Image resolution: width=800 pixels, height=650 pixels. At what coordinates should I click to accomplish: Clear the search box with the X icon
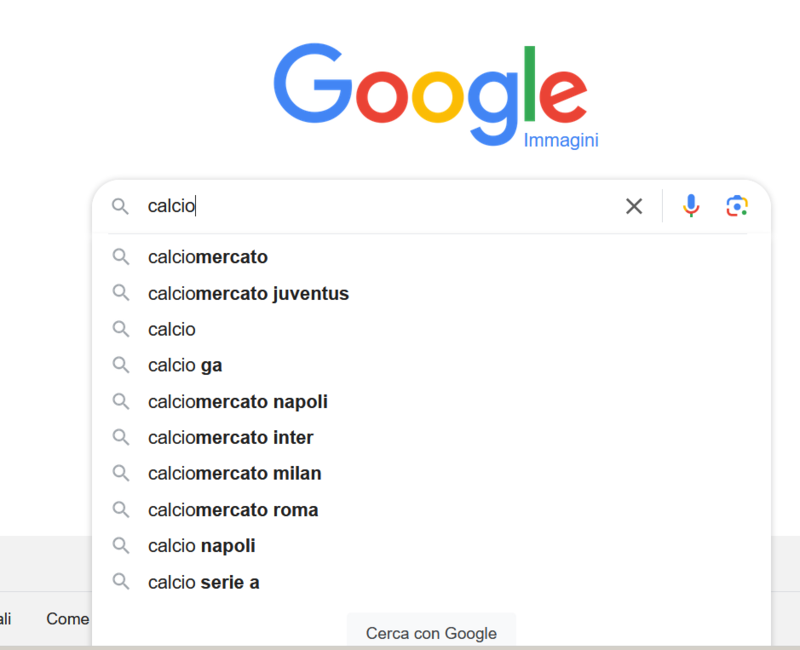click(x=634, y=206)
